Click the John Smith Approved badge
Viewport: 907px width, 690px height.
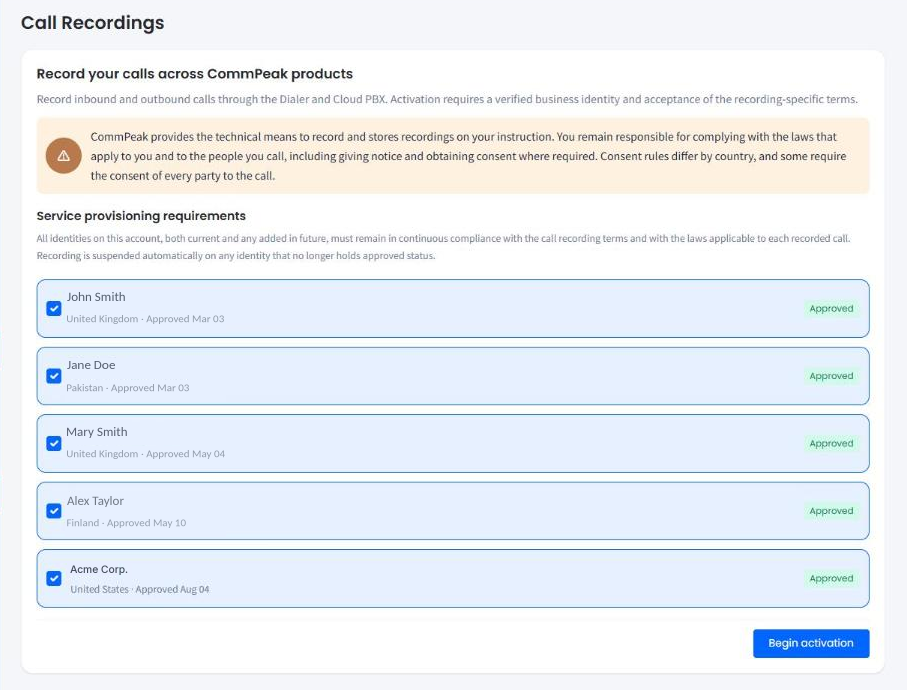pyautogui.click(x=831, y=308)
